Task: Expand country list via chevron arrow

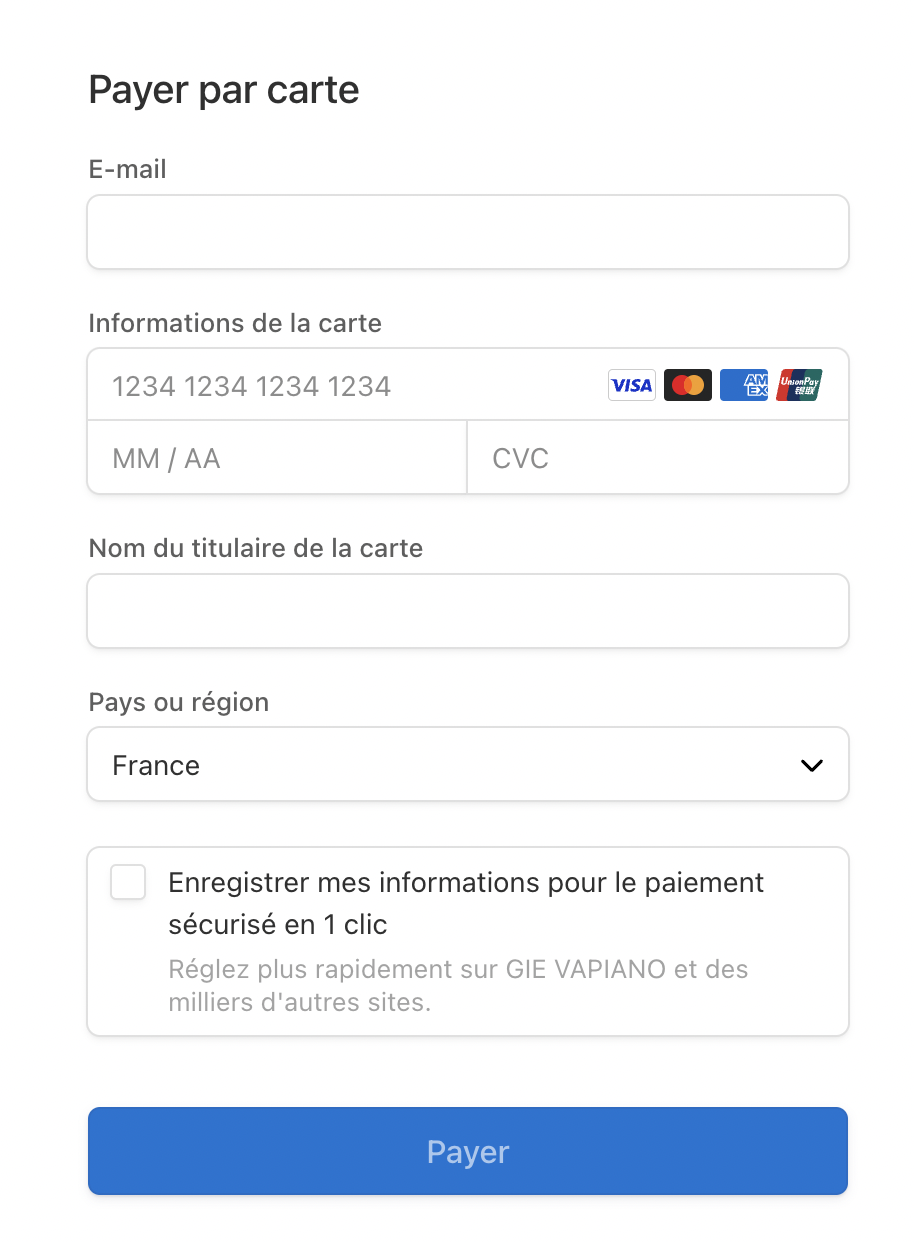Action: (x=812, y=766)
